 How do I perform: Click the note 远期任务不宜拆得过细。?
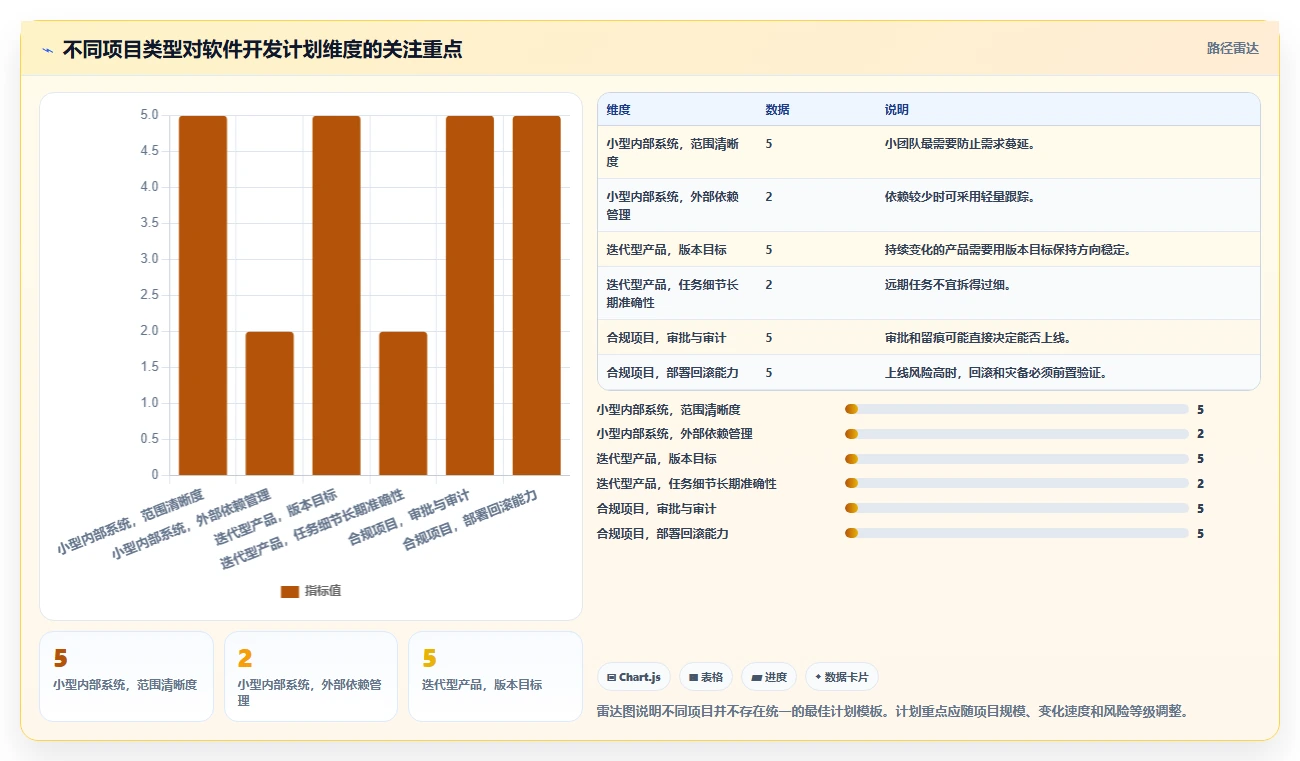pyautogui.click(x=948, y=285)
